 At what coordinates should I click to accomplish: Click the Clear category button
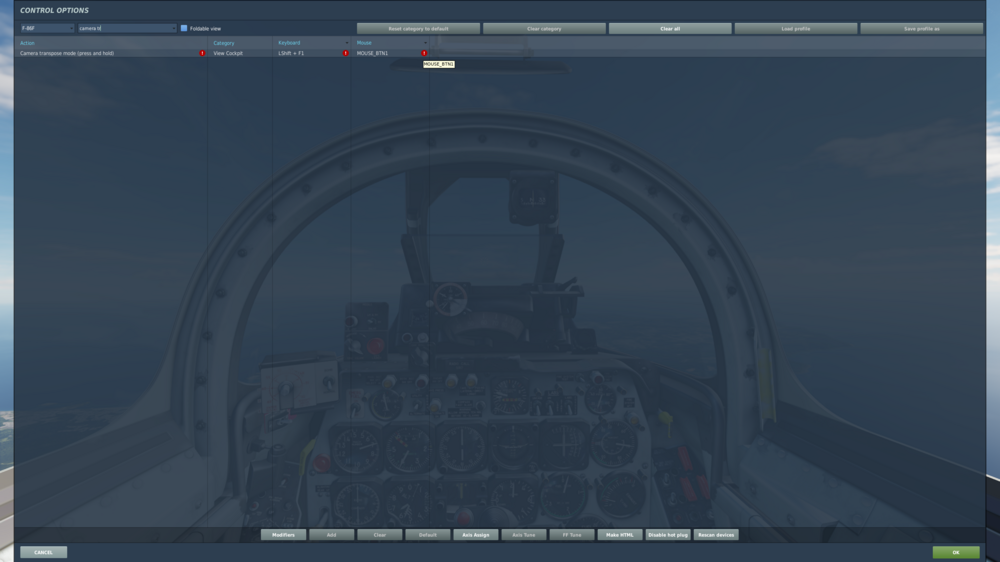click(x=544, y=29)
